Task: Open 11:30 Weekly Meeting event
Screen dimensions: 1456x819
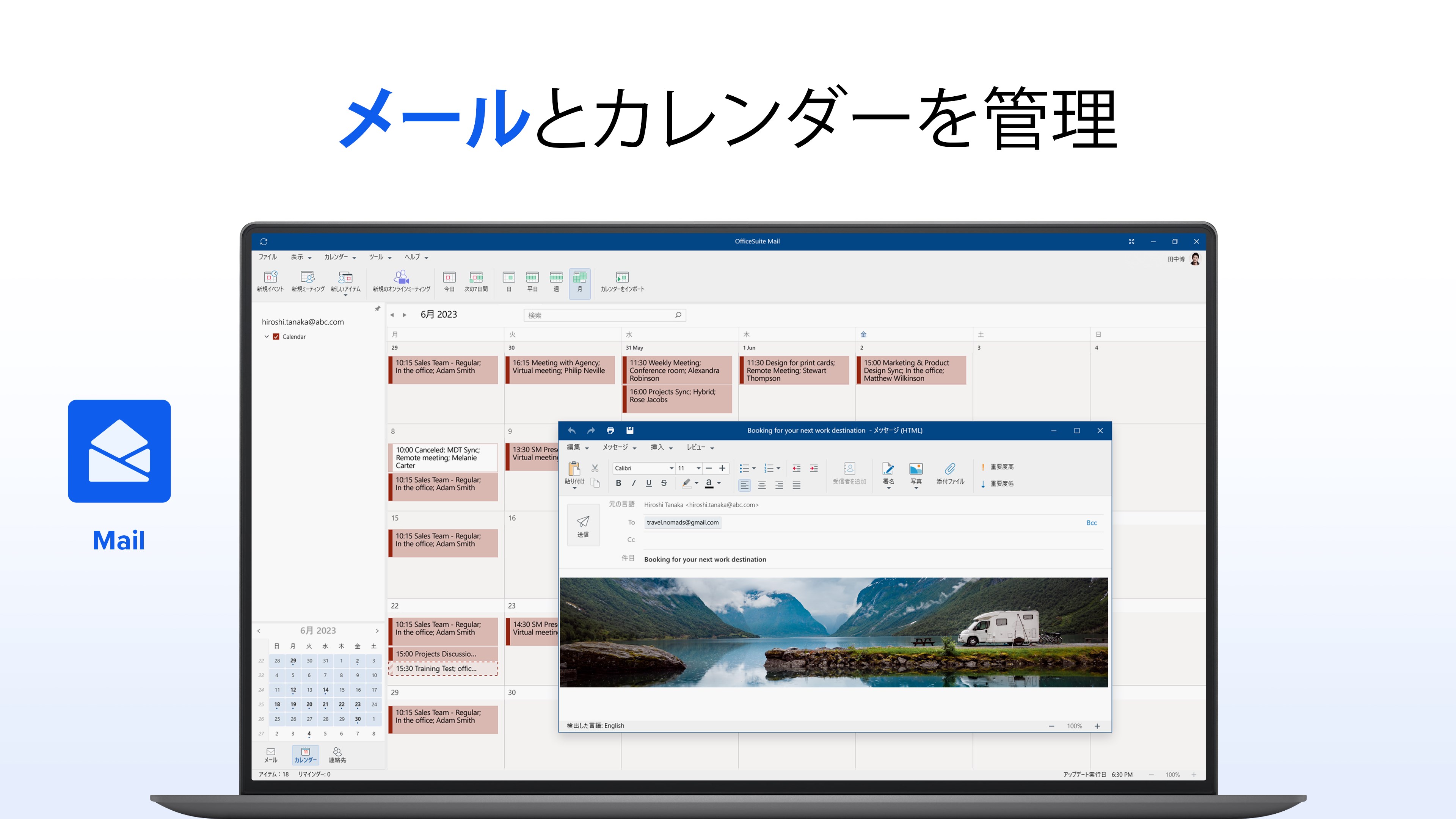Action: click(x=677, y=370)
